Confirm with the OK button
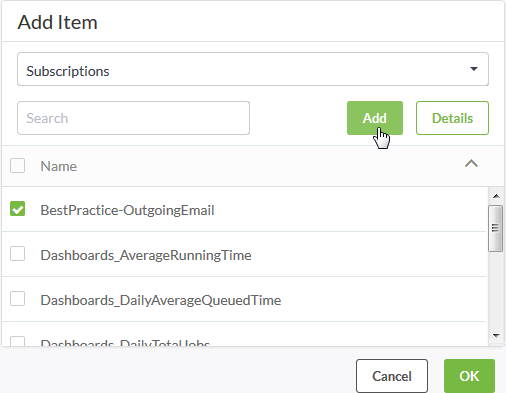Viewport: 506px width, 393px height. 469,376
